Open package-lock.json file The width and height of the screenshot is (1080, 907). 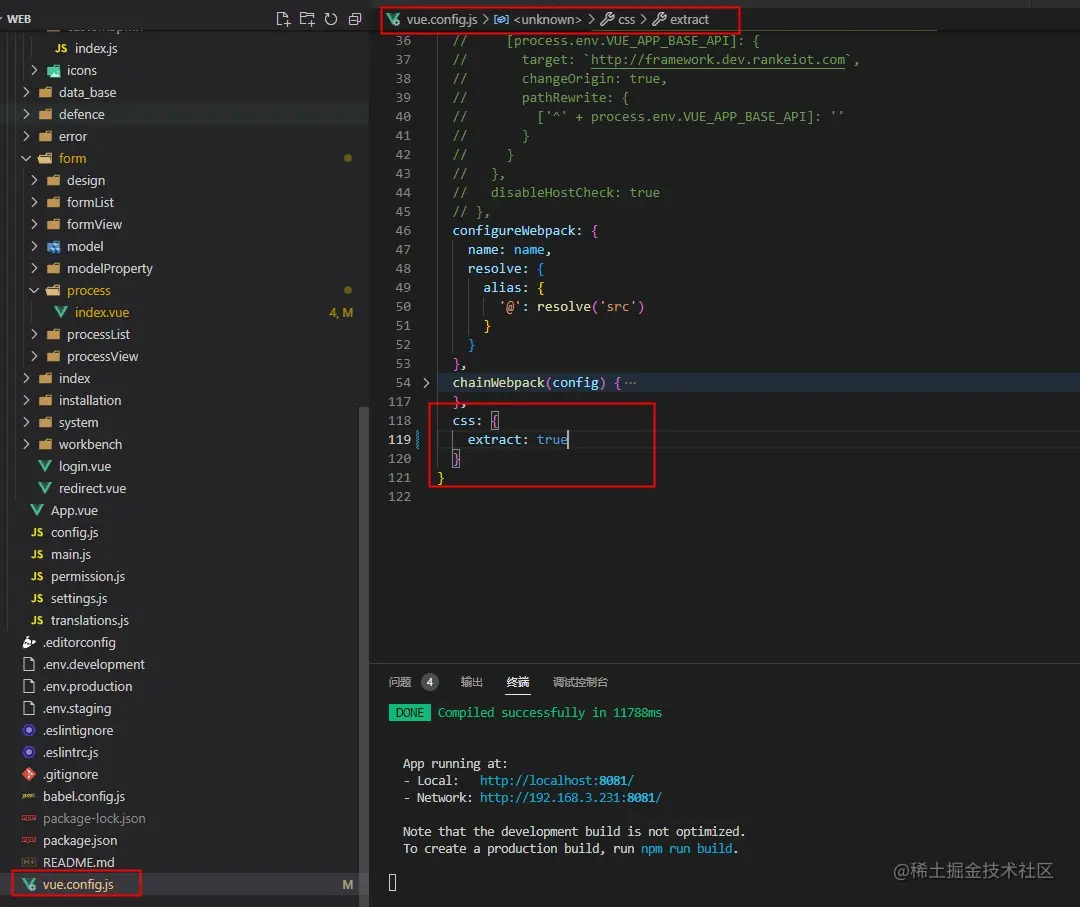click(x=94, y=820)
